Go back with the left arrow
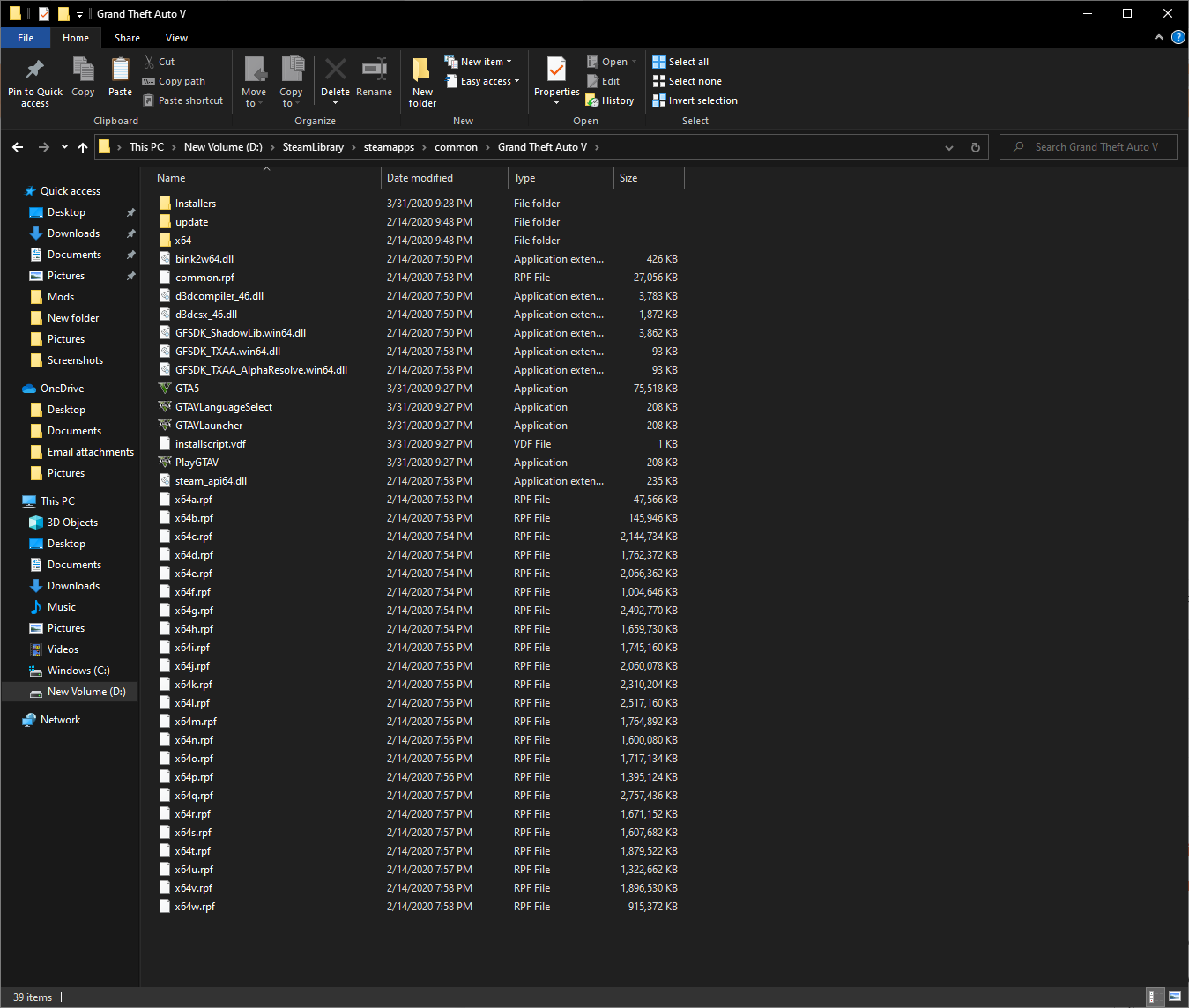This screenshot has height=1008, width=1189. pyautogui.click(x=18, y=147)
